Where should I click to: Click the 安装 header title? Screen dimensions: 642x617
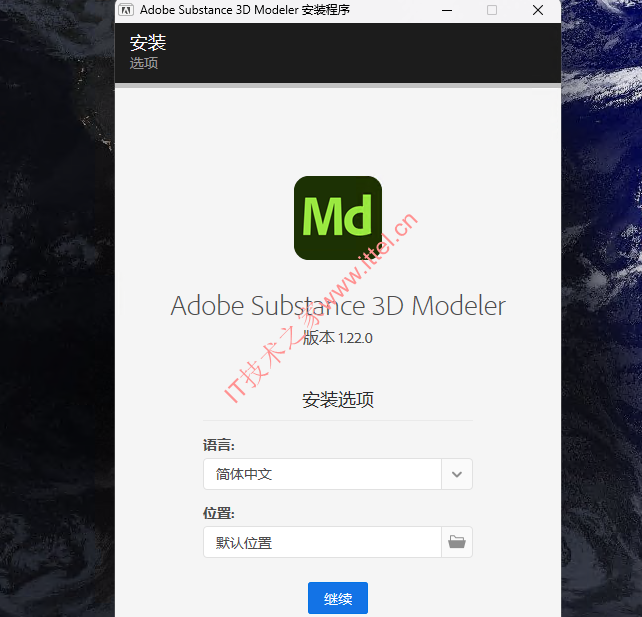(148, 43)
